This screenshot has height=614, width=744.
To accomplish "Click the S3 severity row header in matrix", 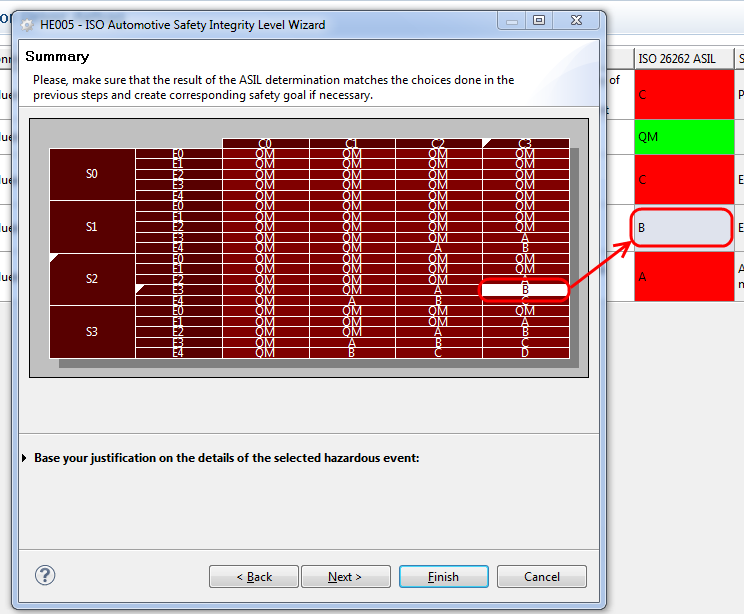I will [92, 332].
